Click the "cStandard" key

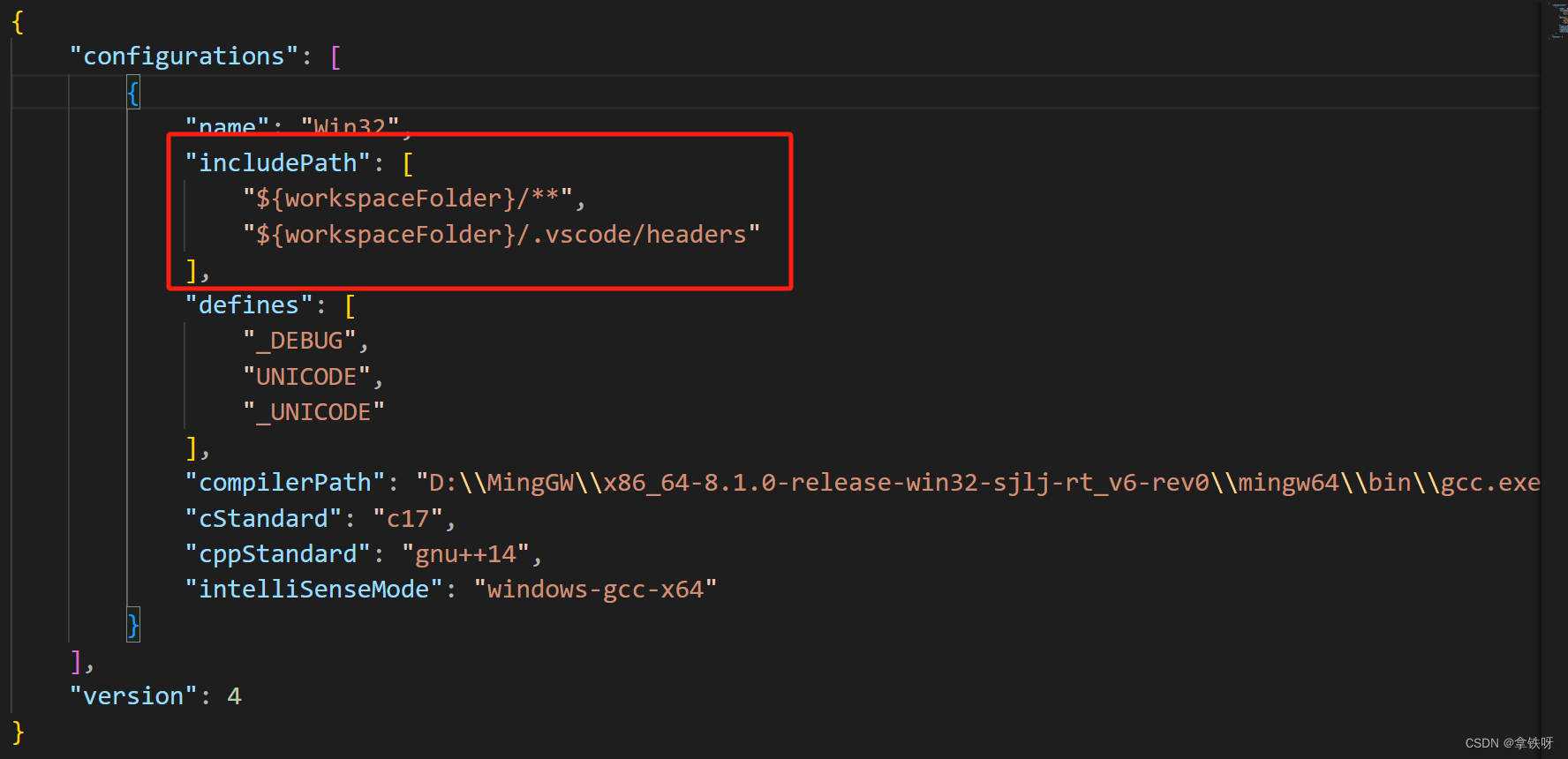[263, 519]
